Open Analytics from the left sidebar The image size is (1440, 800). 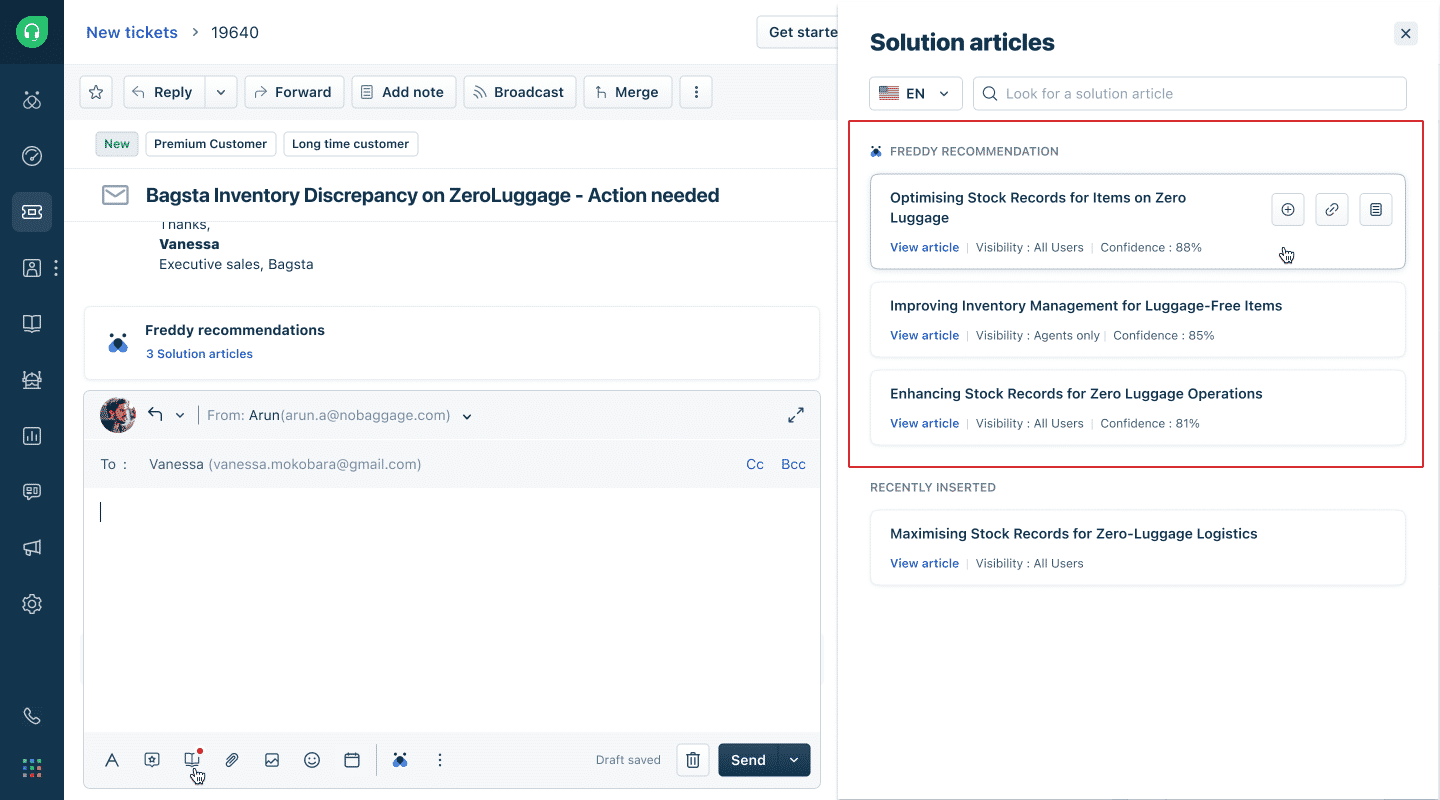pyautogui.click(x=31, y=436)
